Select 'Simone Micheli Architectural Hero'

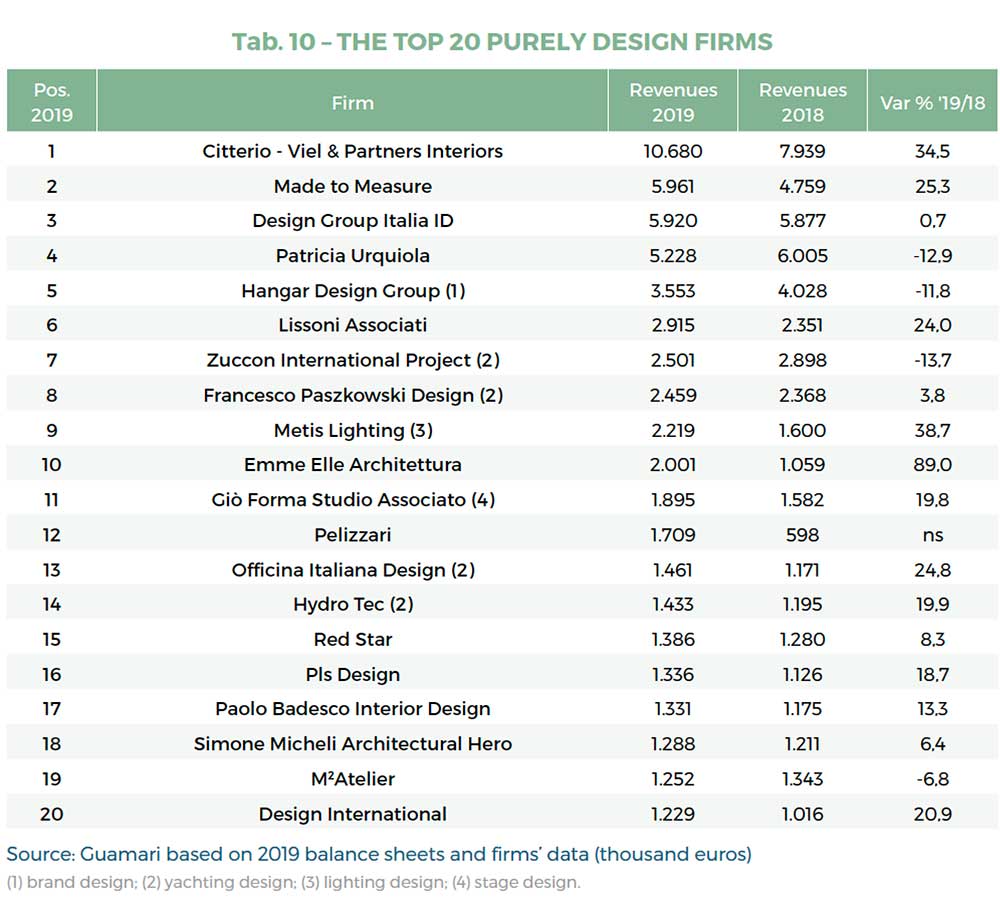[x=352, y=744]
